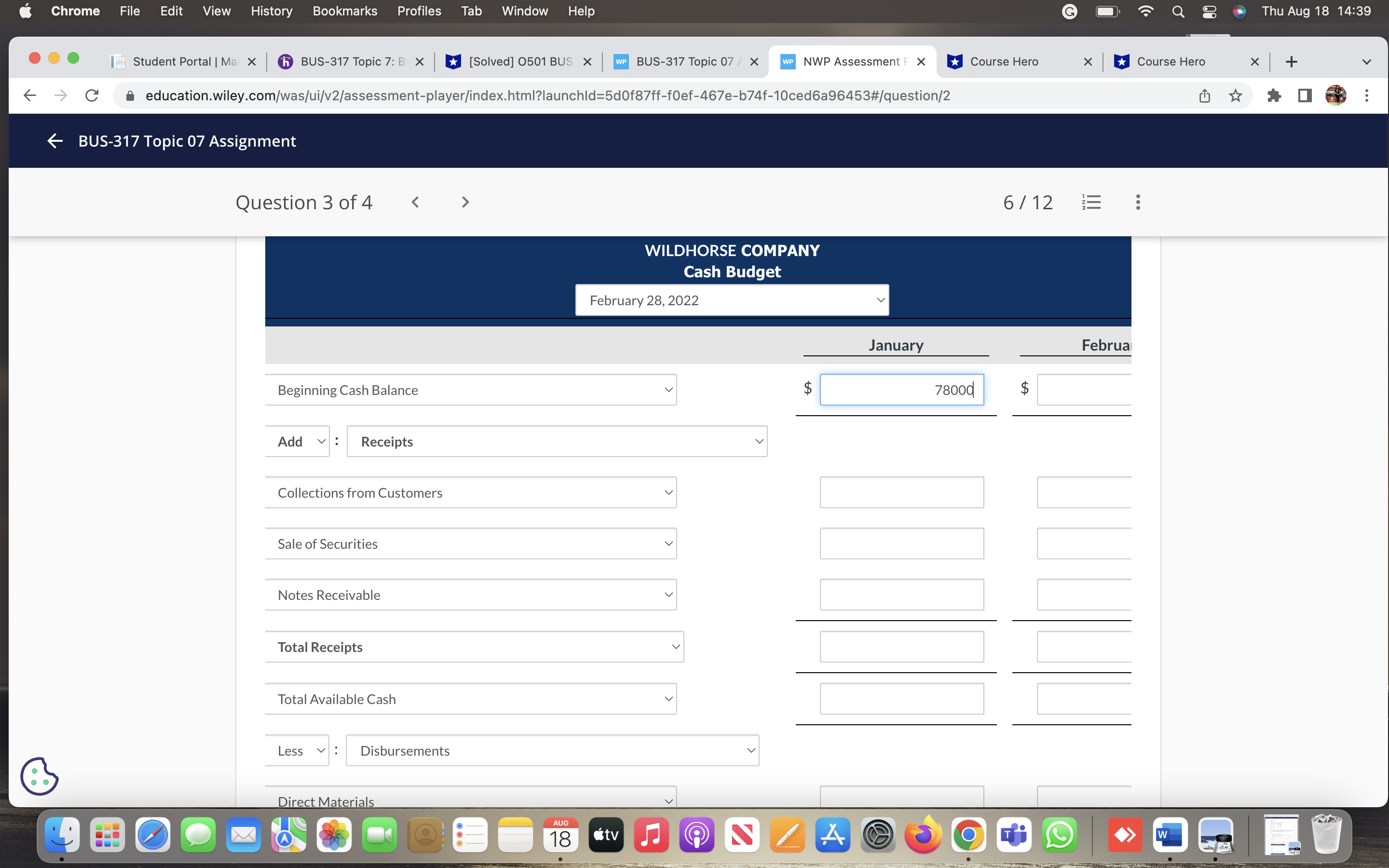Open the three-dot options beside question list
1389x868 pixels.
tap(1138, 202)
